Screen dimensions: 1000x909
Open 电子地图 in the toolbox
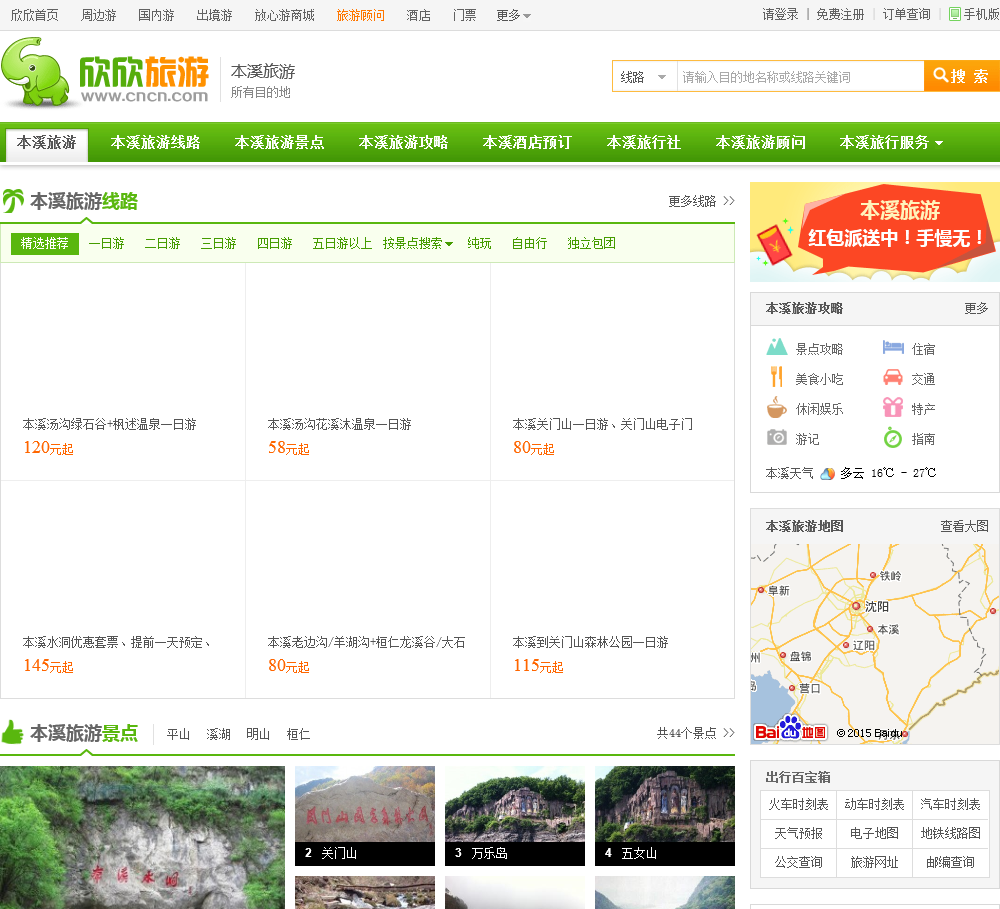(x=874, y=833)
